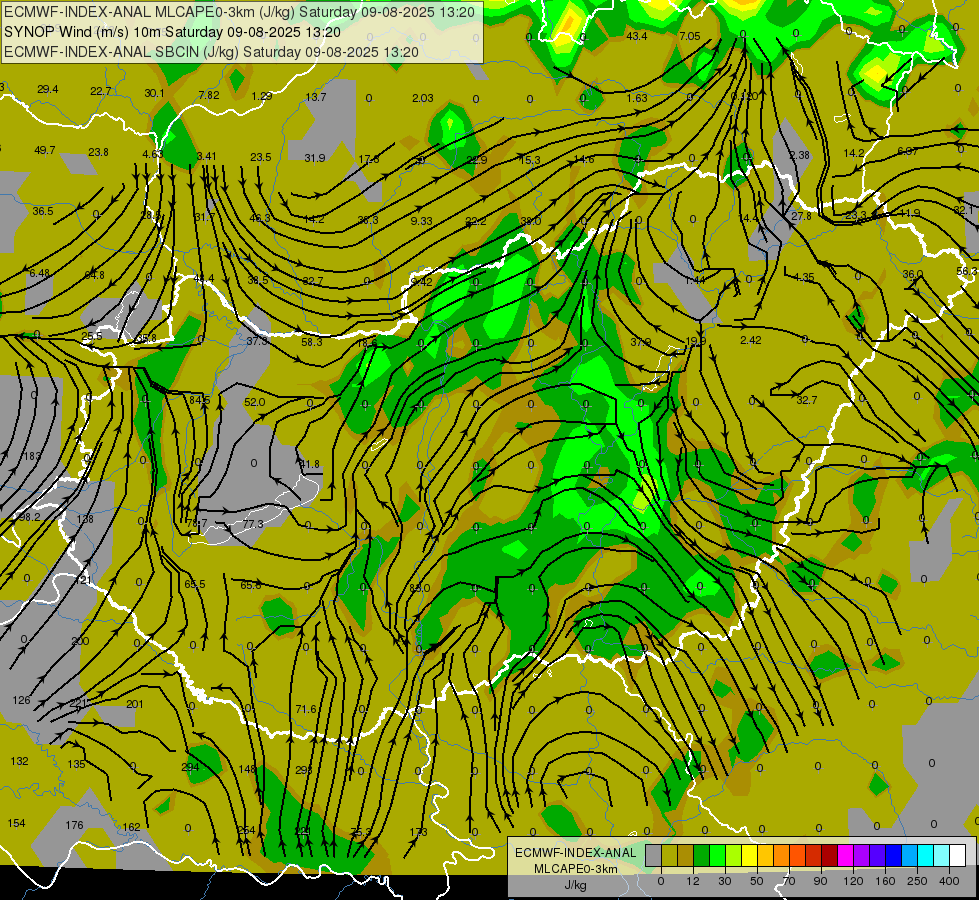
Task: Click the 120 tick on legend scale
Action: click(853, 881)
